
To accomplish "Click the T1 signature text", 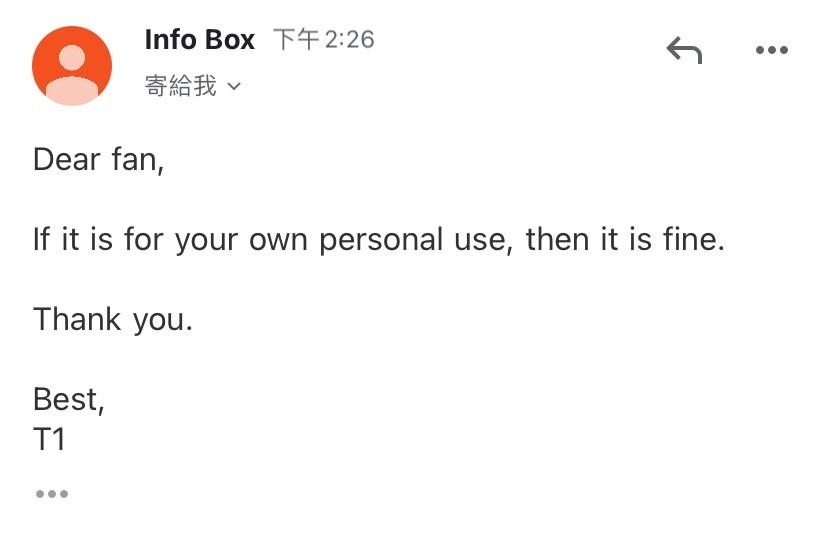I will point(49,439).
